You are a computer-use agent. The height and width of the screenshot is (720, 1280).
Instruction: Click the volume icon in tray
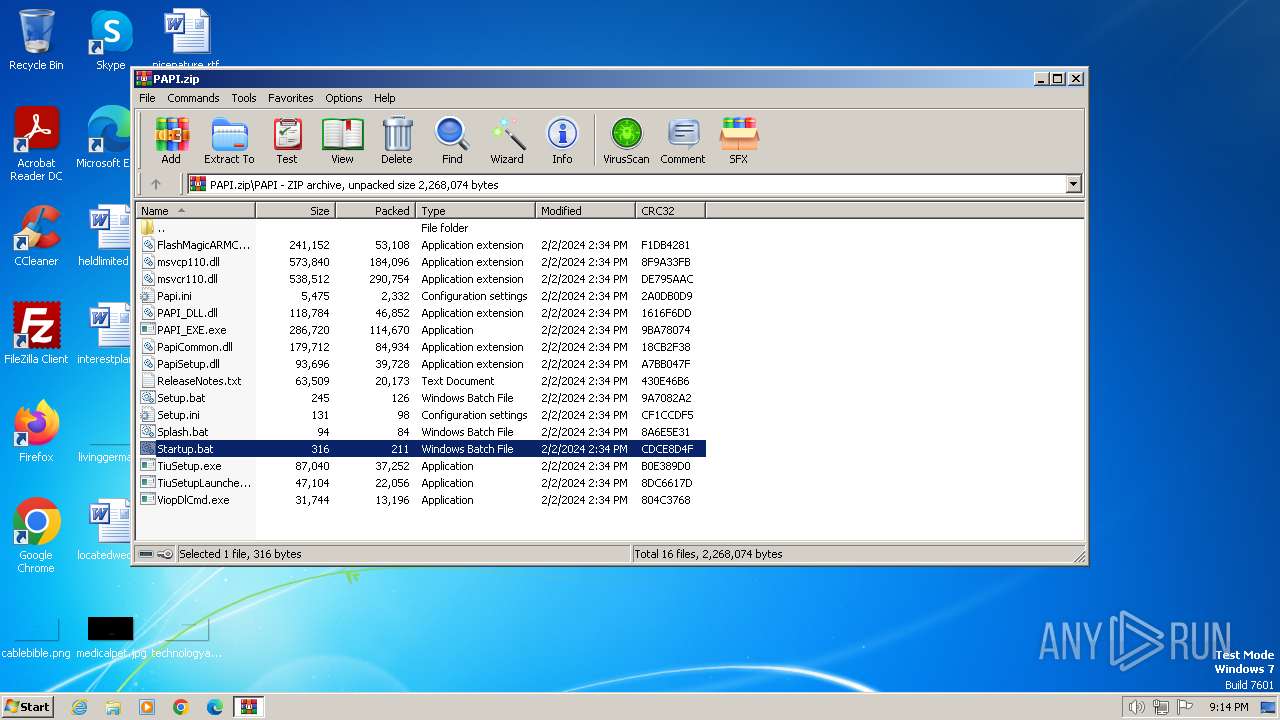[x=1136, y=707]
